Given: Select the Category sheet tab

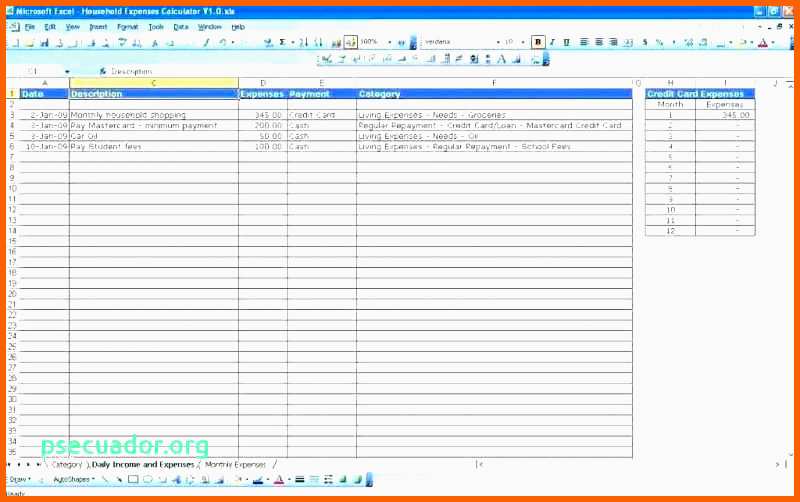Looking at the screenshot, I should [x=66, y=465].
